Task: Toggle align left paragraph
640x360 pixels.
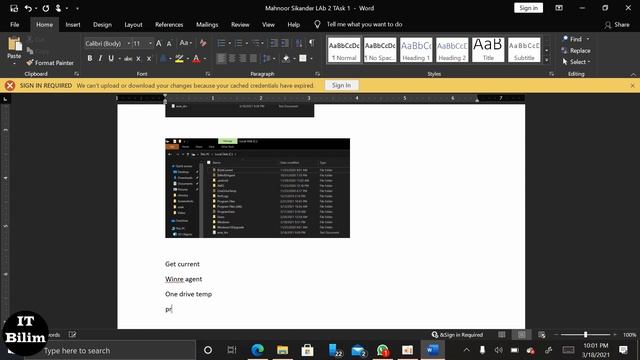Action: click(221, 59)
